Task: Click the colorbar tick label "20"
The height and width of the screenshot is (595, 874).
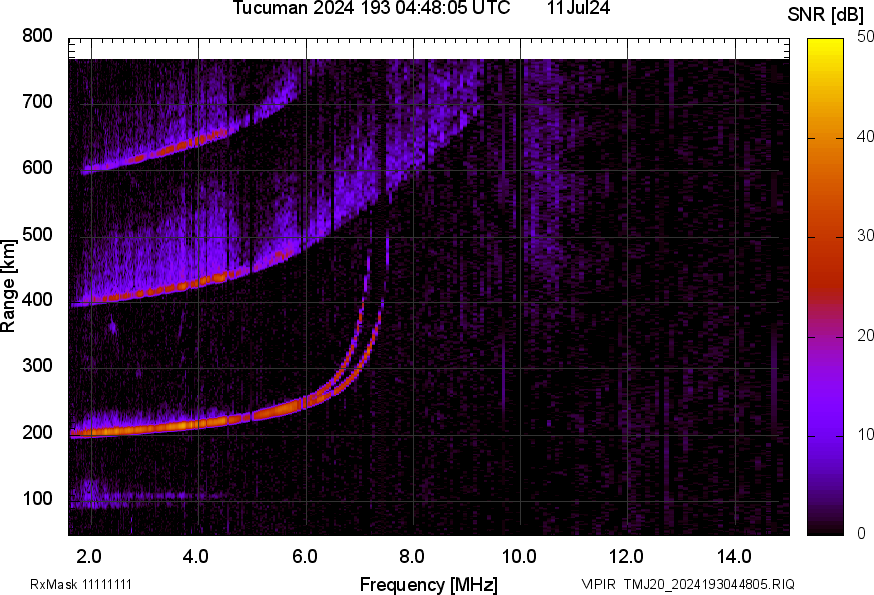Action: point(865,335)
